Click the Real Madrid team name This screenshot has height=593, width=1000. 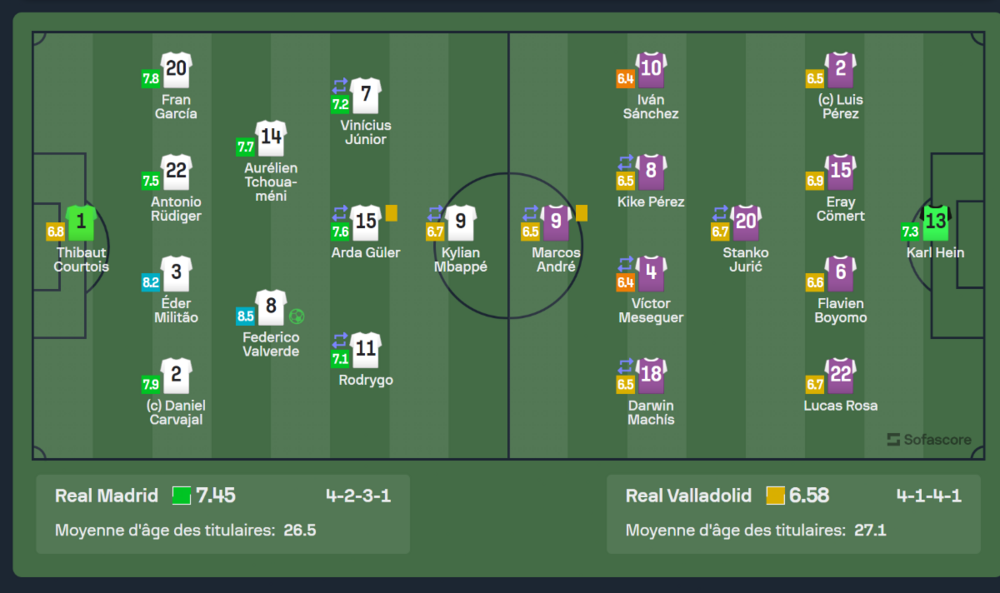point(107,495)
